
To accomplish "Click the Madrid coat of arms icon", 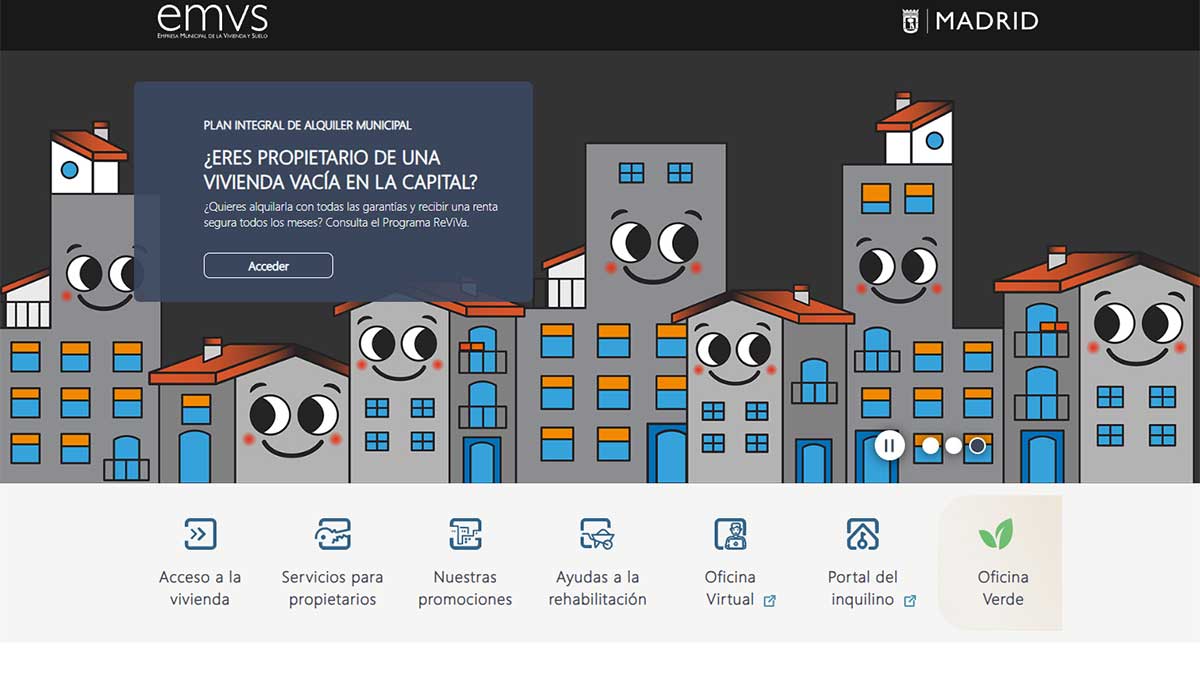I will coord(911,21).
